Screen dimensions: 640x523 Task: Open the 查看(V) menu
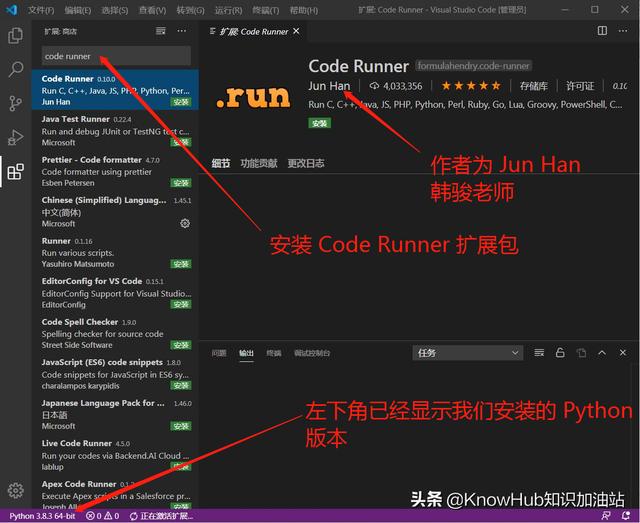click(x=152, y=10)
